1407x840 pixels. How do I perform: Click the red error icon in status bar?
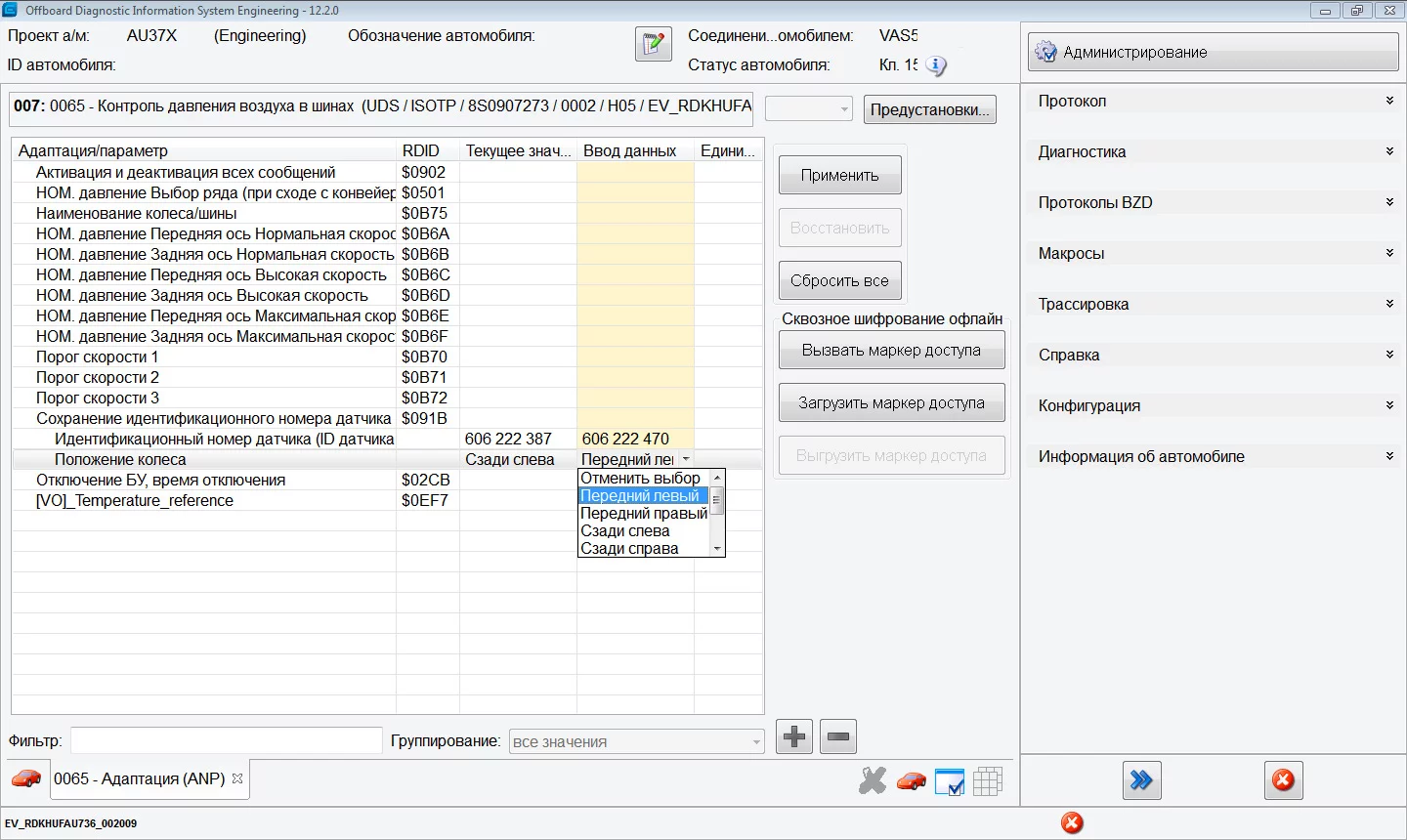click(x=1072, y=823)
